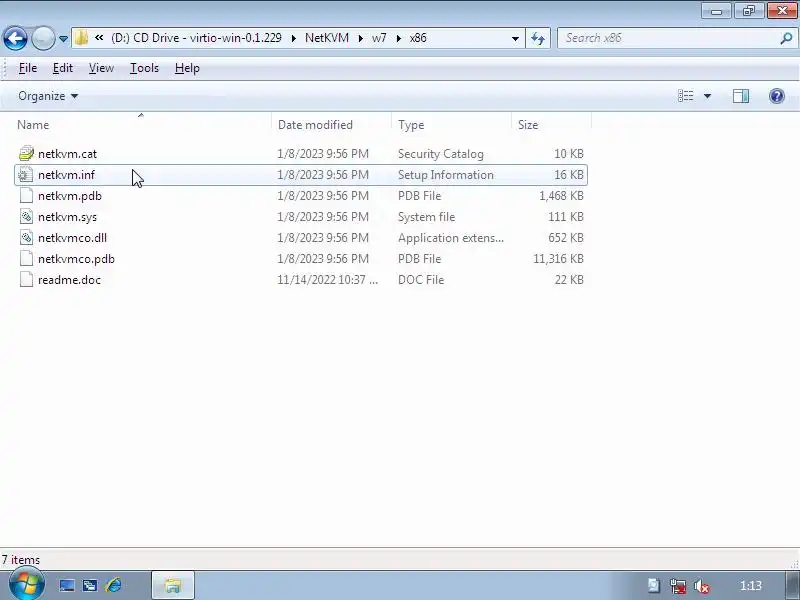Click the muted volume tray icon
Viewport: 800px width, 600px height.
pos(702,586)
